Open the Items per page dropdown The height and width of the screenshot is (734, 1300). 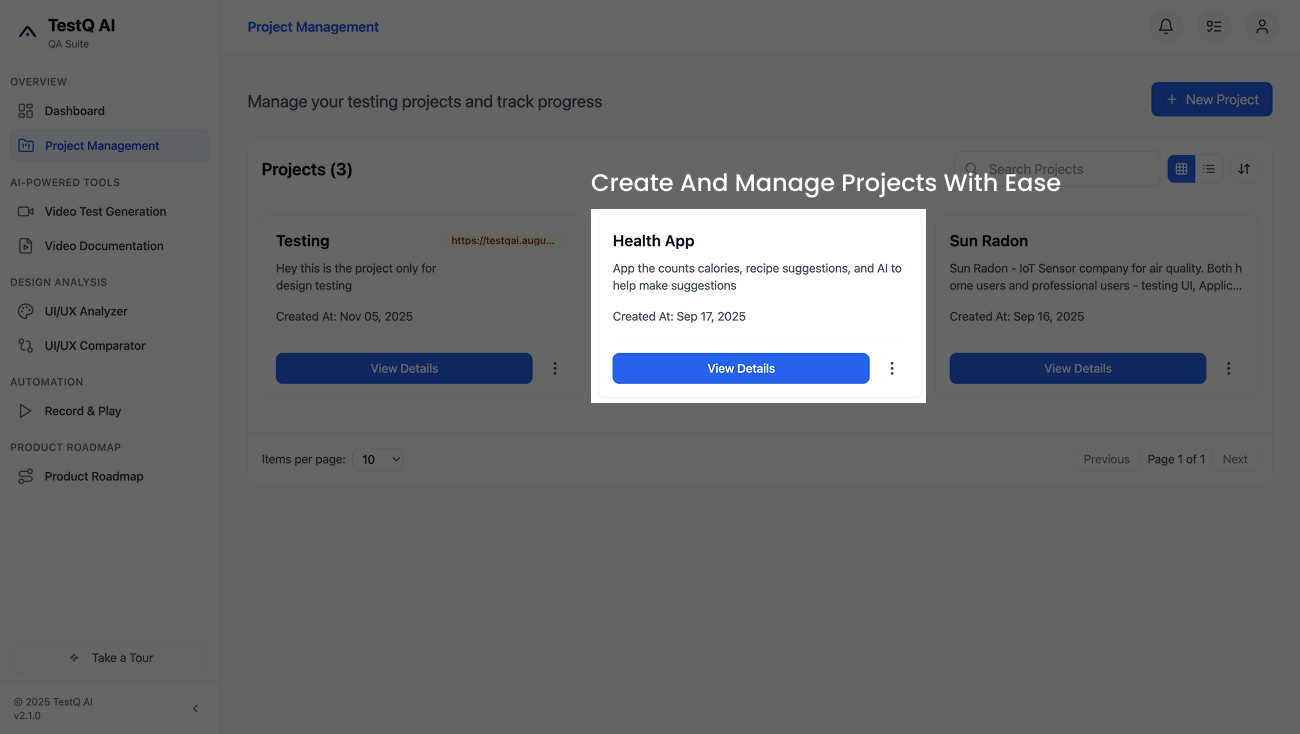[x=380, y=459]
